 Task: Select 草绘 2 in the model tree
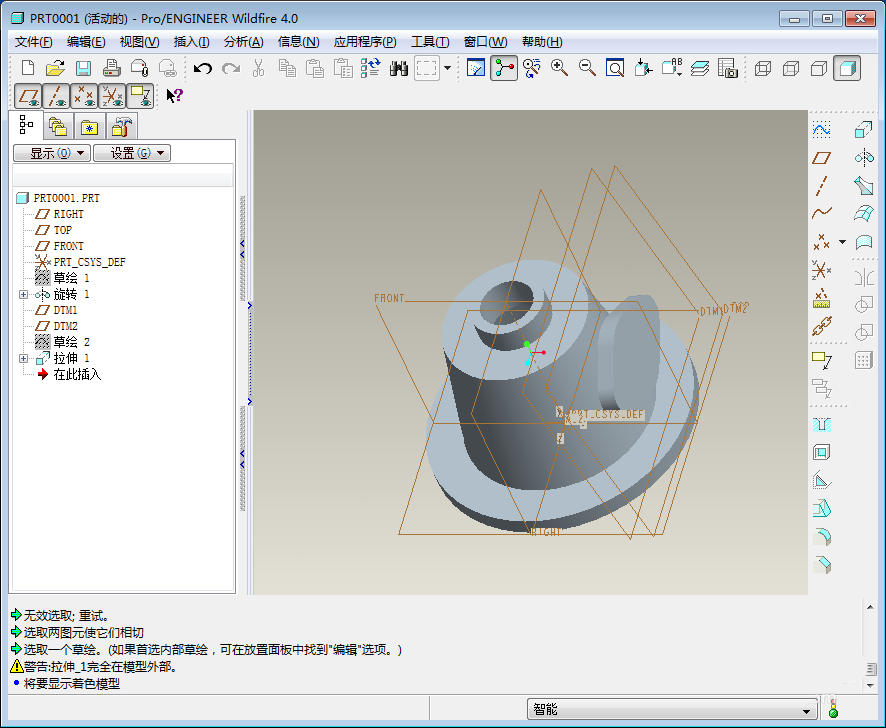pyautogui.click(x=62, y=342)
